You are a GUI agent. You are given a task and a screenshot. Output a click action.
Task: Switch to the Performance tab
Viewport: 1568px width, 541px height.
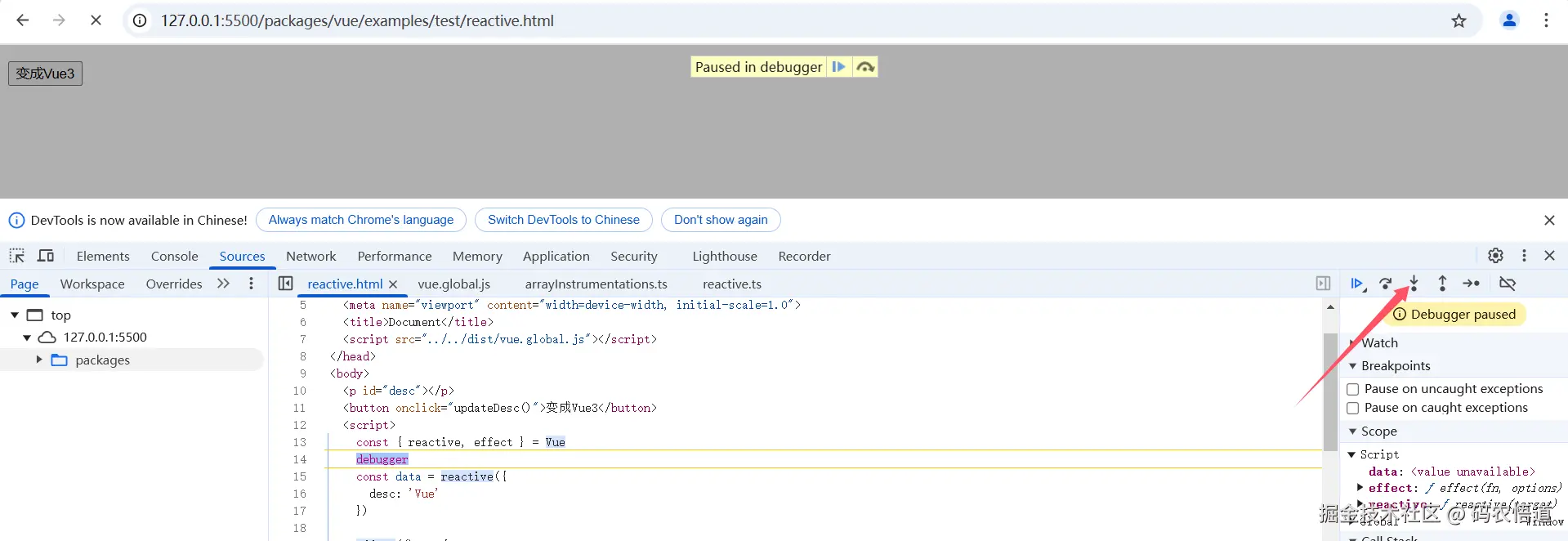point(395,256)
